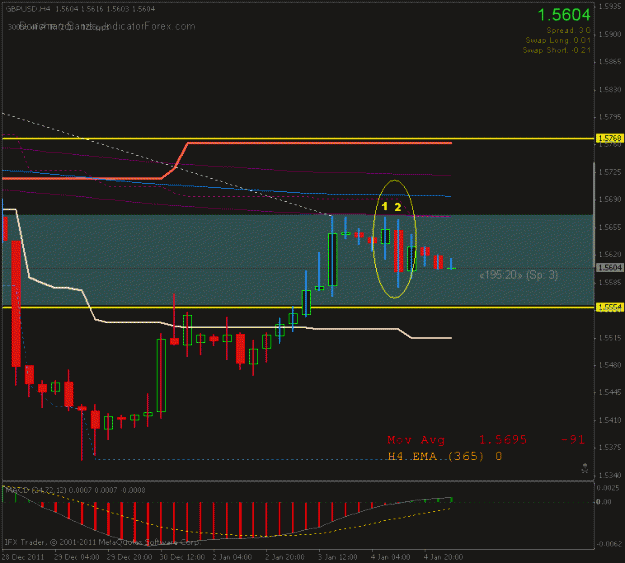Screen dimensions: 625x563
Task: Click the Swap Short: -0.21 label
Action: coord(556,50)
